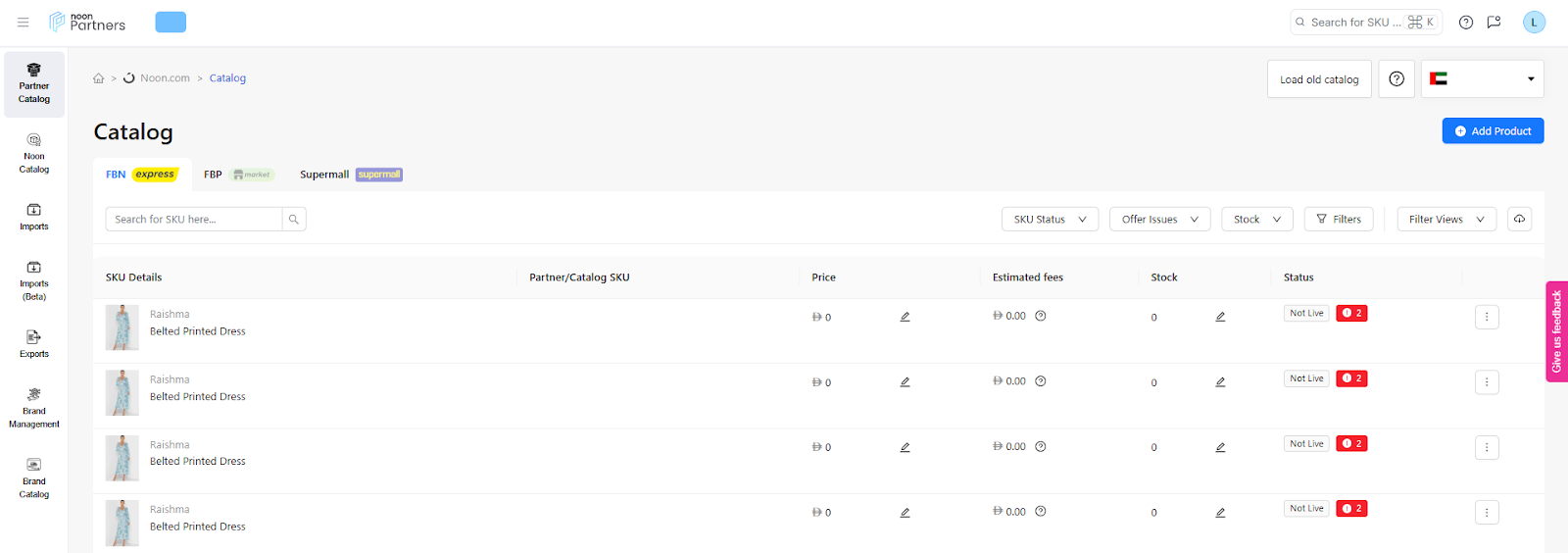Click the Noon Partners logo

point(87,23)
